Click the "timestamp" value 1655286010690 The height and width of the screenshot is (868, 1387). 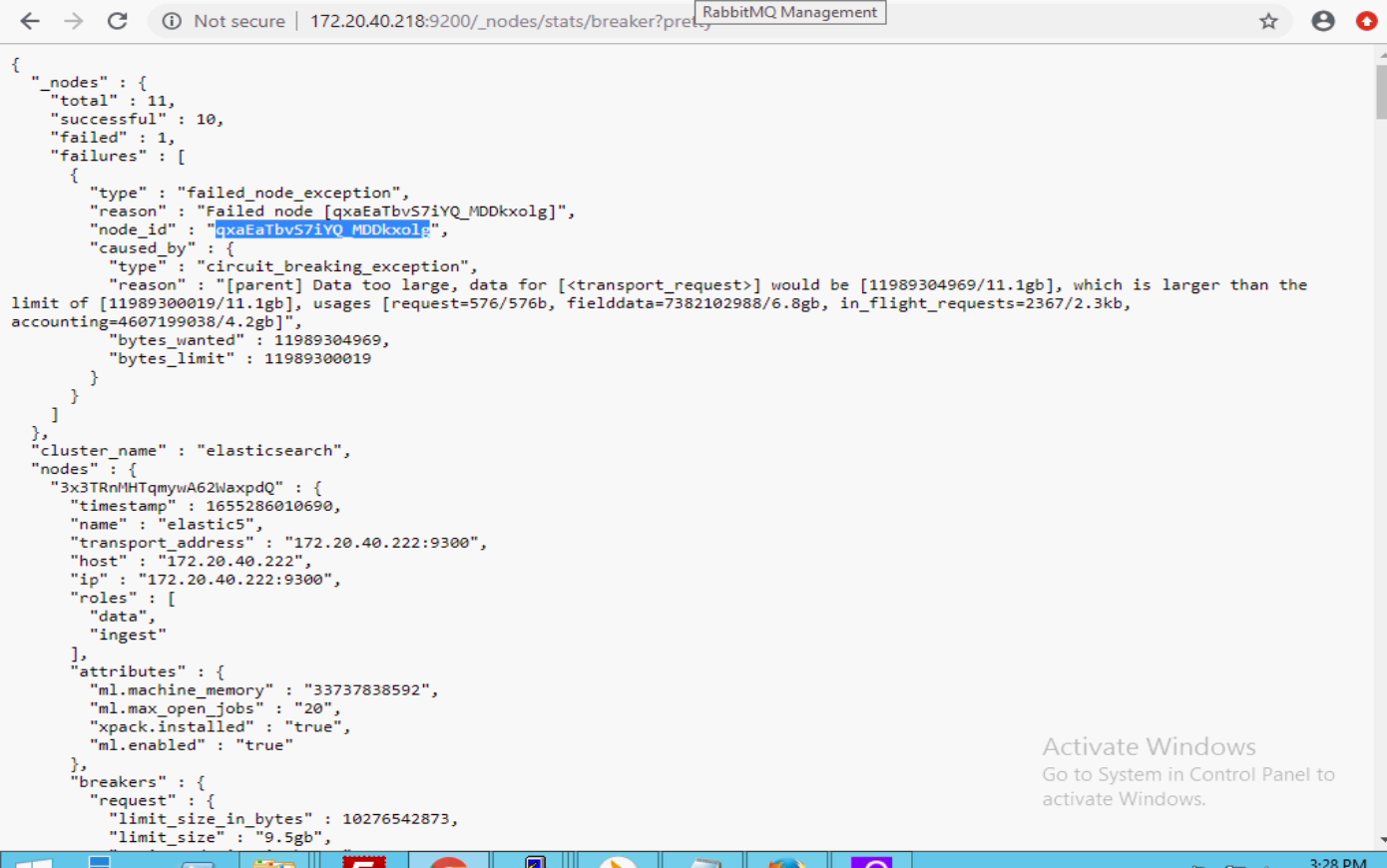(x=269, y=506)
